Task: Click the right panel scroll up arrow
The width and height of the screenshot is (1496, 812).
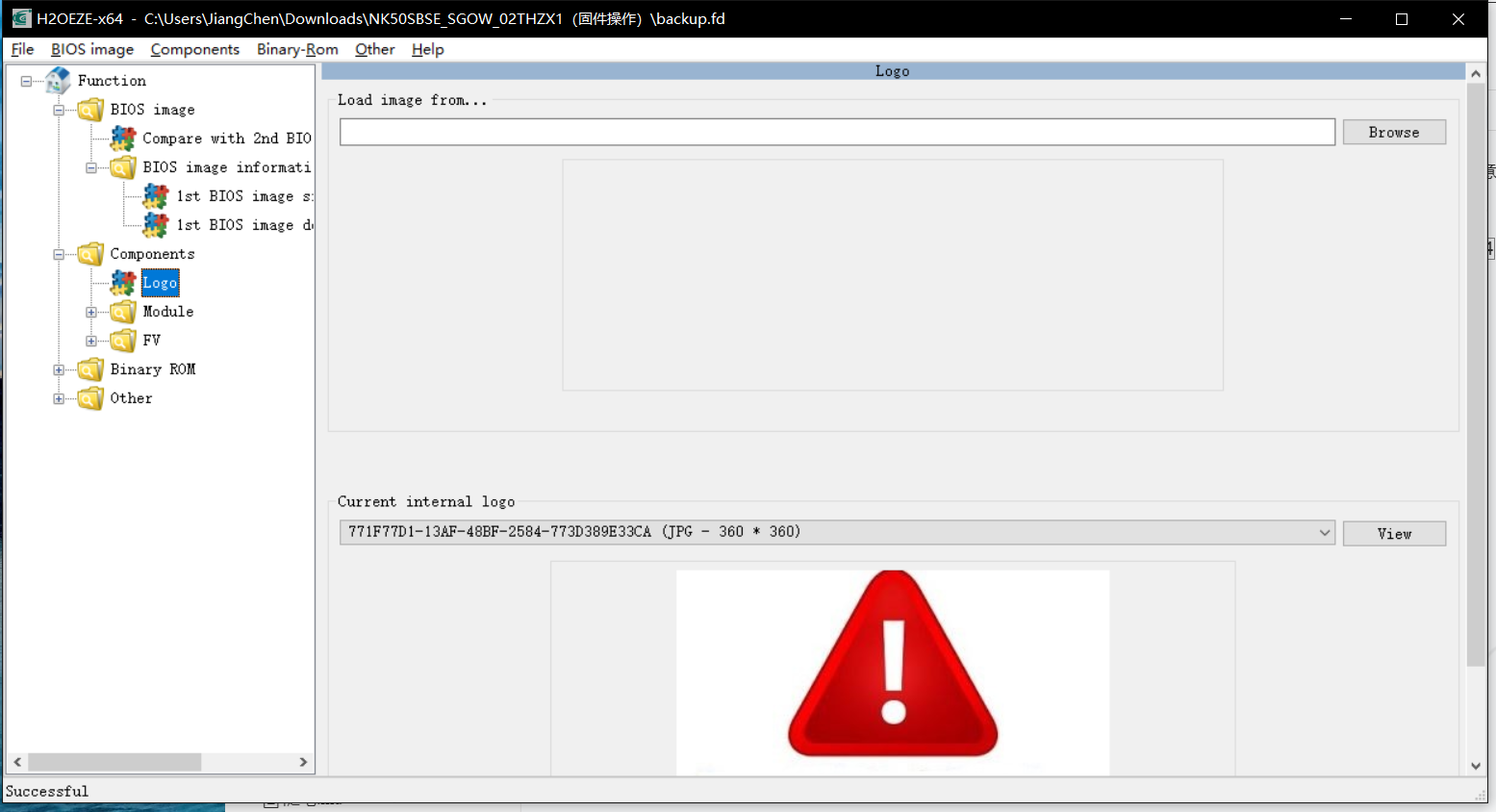Action: click(x=1476, y=73)
